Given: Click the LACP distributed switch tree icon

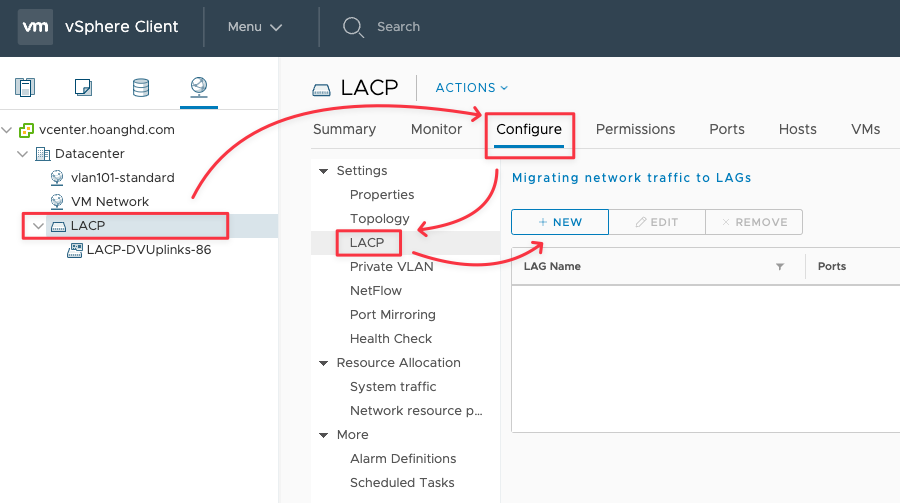Looking at the screenshot, I should pyautogui.click(x=59, y=226).
